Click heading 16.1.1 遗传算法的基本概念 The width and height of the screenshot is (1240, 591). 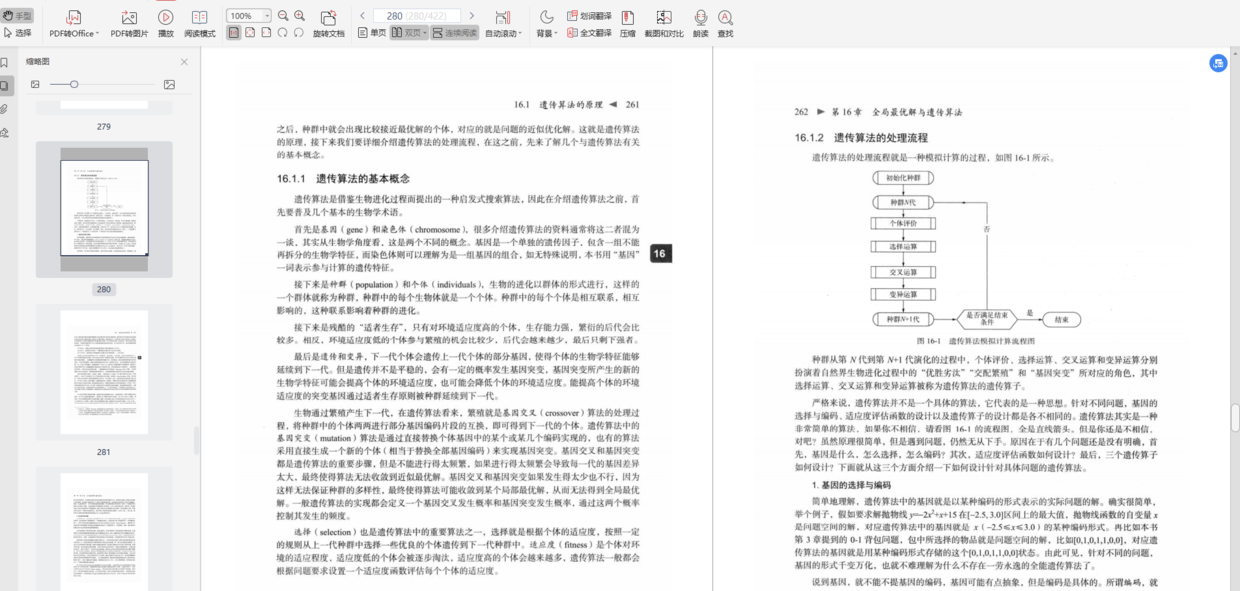(344, 179)
